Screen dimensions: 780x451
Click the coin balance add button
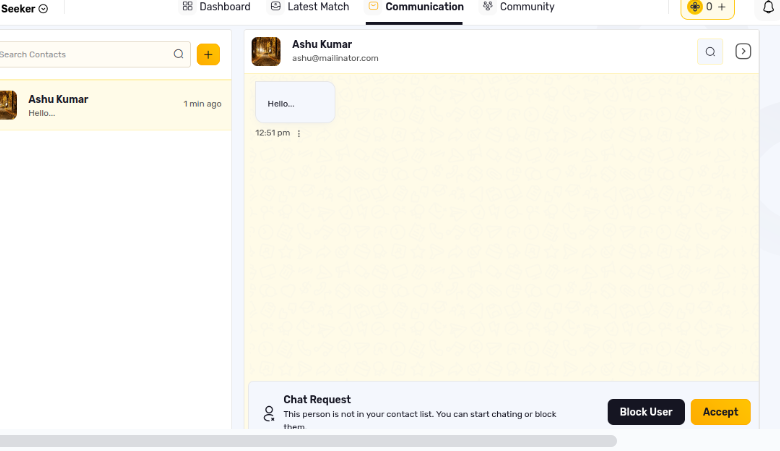(x=722, y=6)
